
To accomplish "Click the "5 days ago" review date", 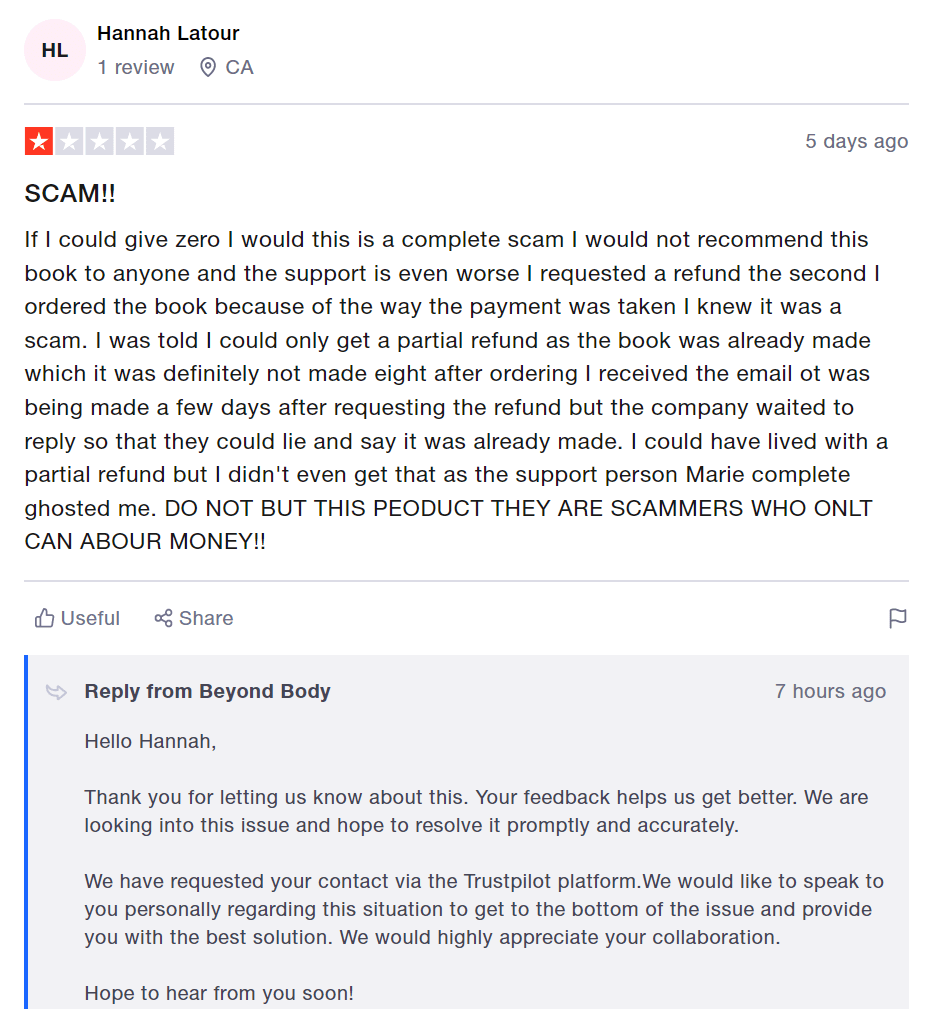I will coord(856,141).
